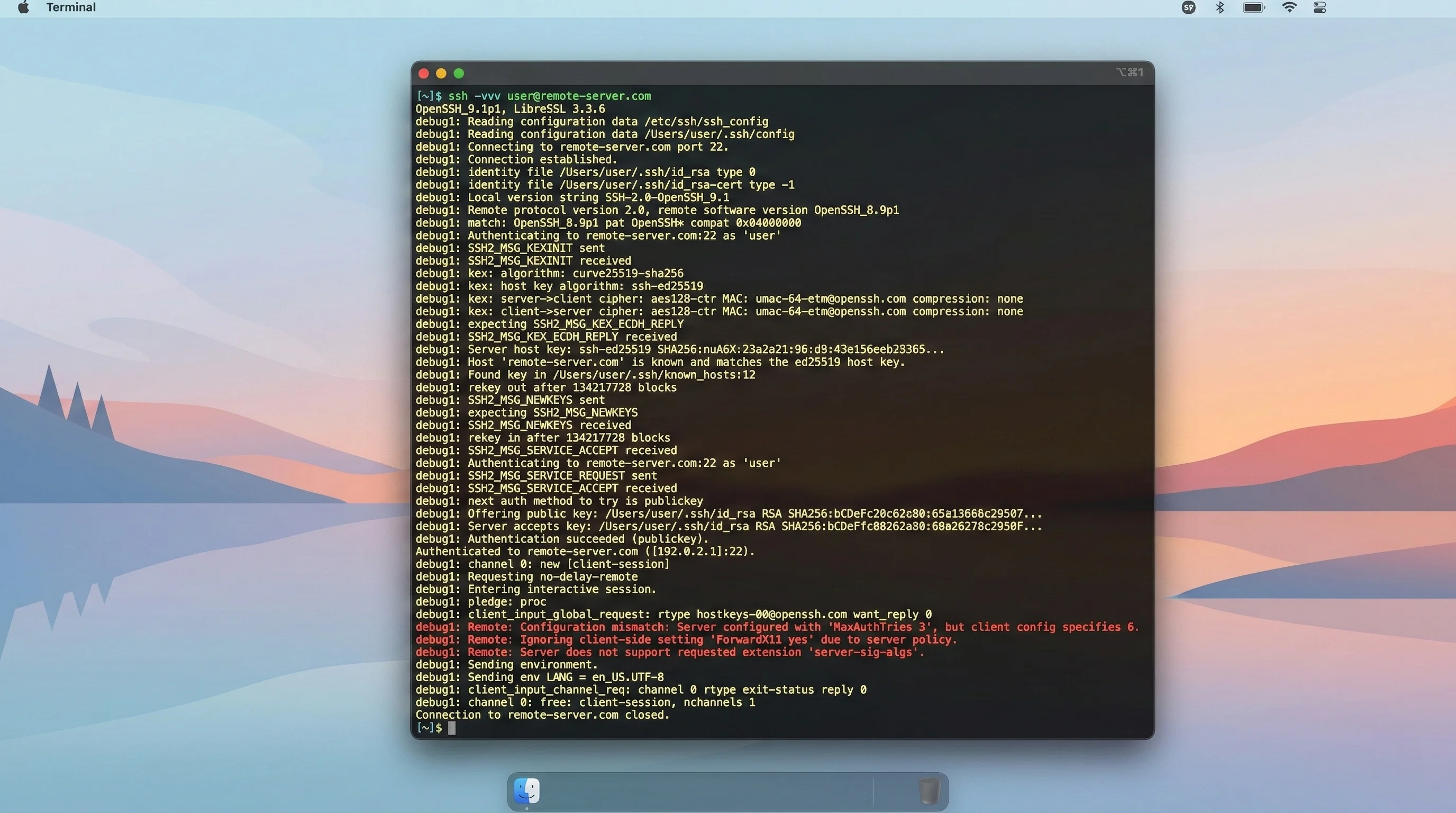Click 'Entering interactive session.' line

536,589
